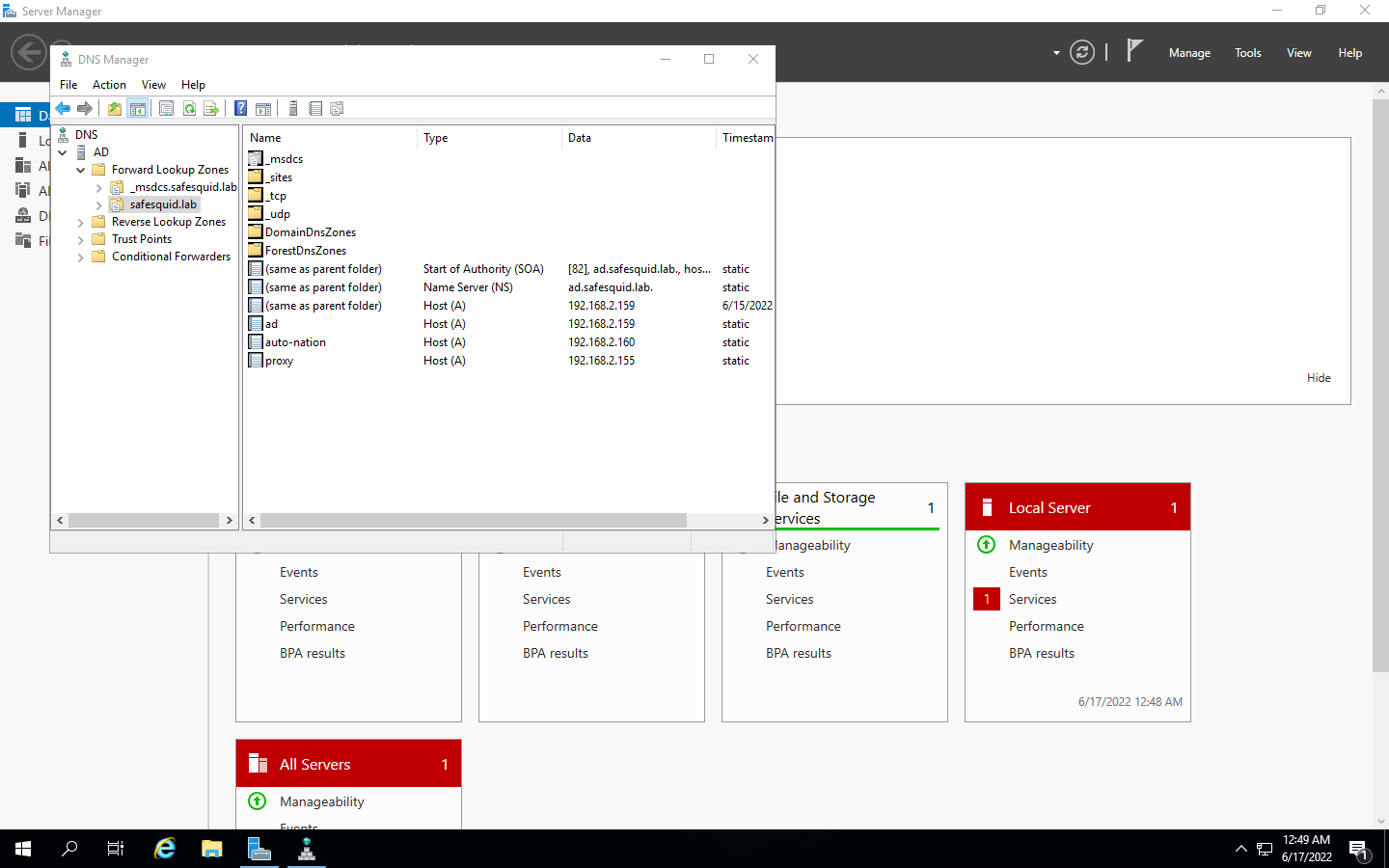Open the File menu in DNS Manager
This screenshot has height=868, width=1389.
(68, 85)
